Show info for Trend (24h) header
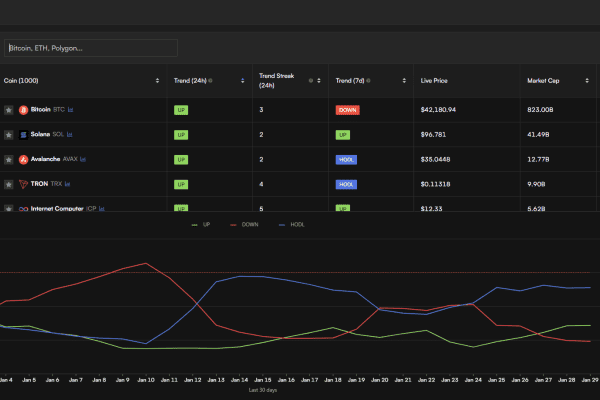 pos(210,81)
